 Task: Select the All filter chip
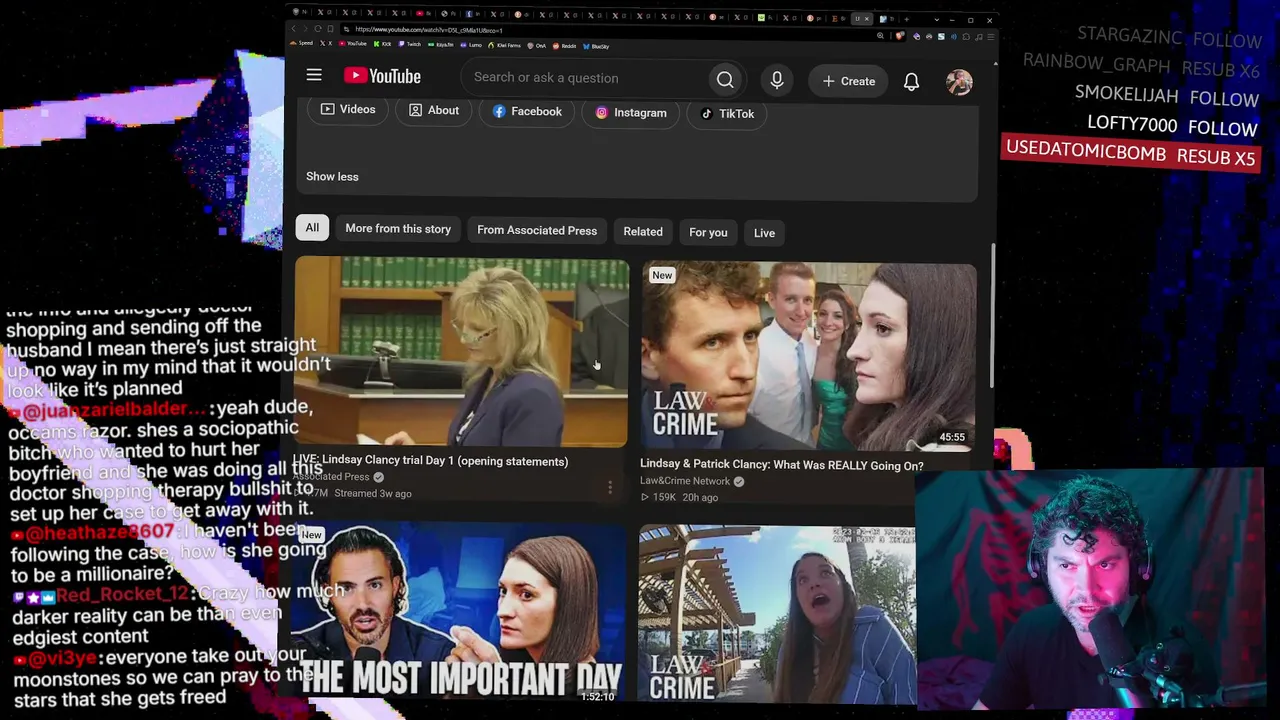point(312,228)
